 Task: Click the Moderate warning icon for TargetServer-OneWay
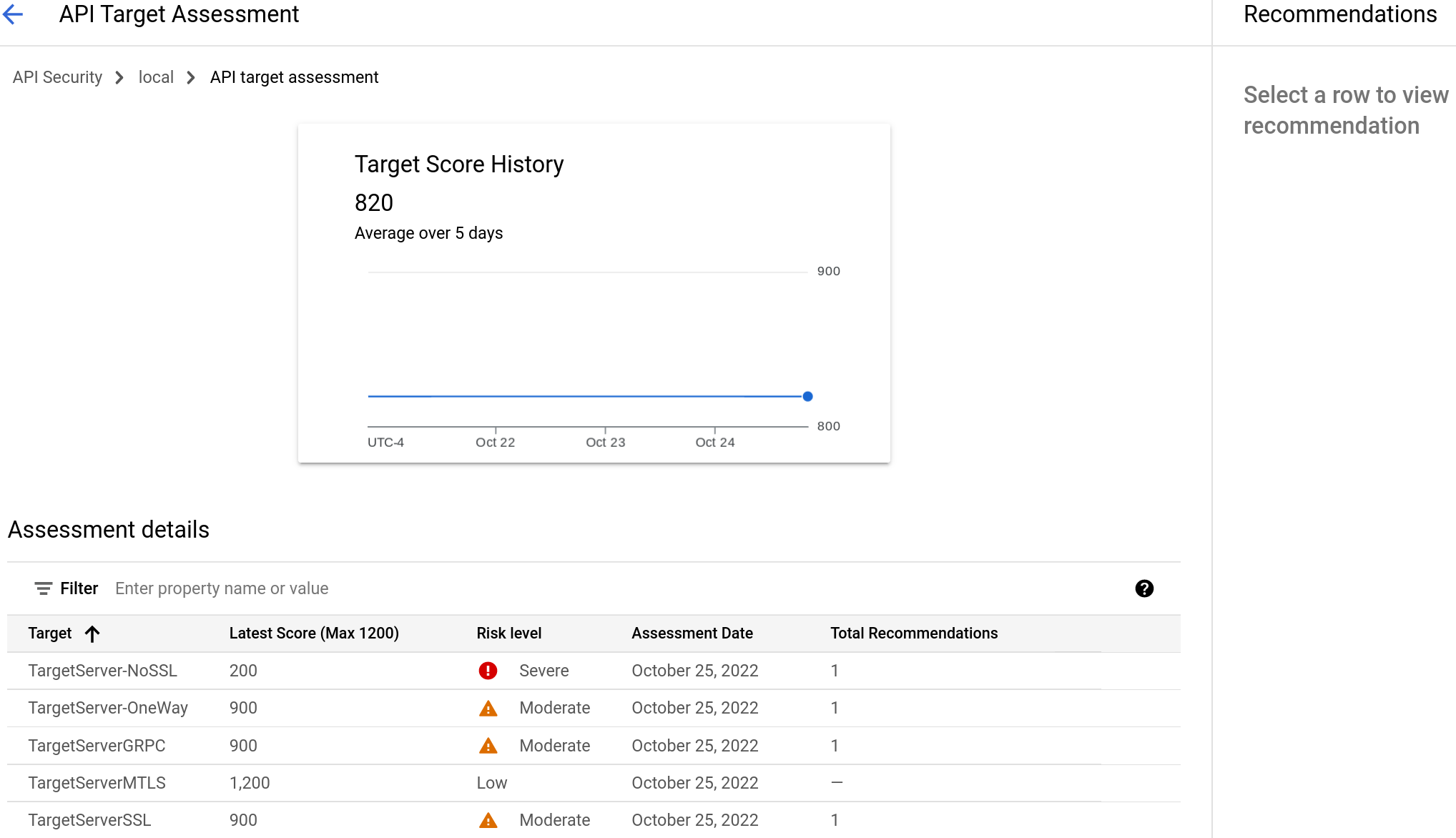click(488, 708)
